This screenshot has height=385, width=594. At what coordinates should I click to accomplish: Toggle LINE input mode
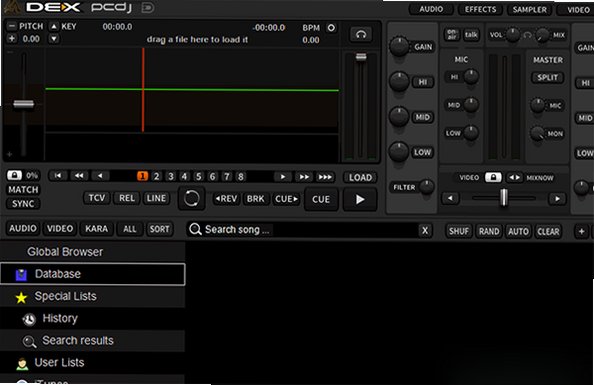point(156,198)
